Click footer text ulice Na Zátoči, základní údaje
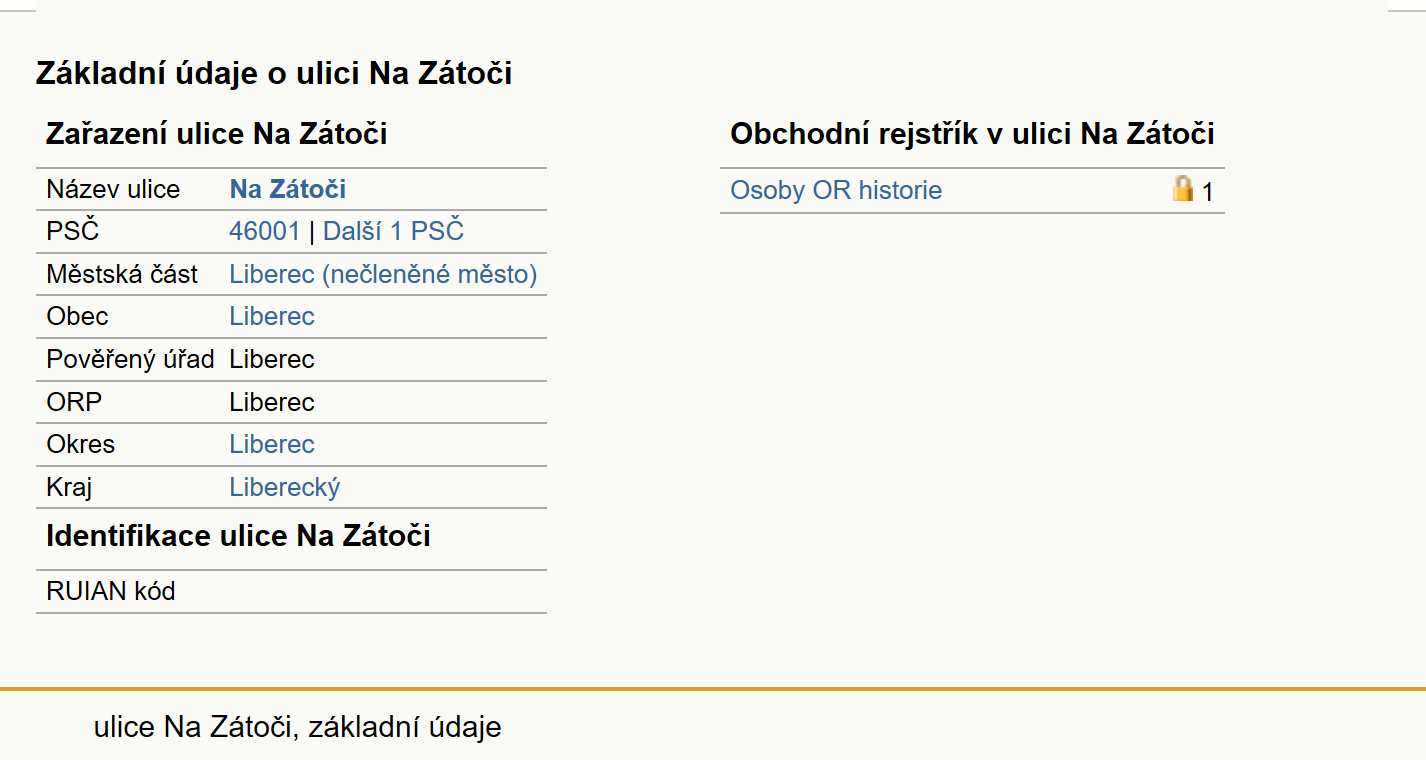Image resolution: width=1426 pixels, height=760 pixels. tap(298, 727)
